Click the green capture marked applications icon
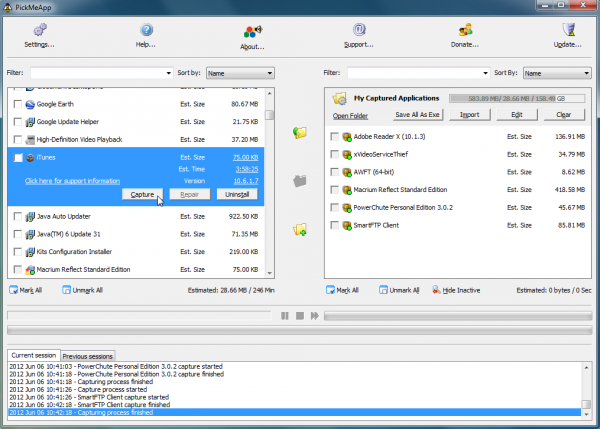The height and width of the screenshot is (429, 600). coord(300,132)
